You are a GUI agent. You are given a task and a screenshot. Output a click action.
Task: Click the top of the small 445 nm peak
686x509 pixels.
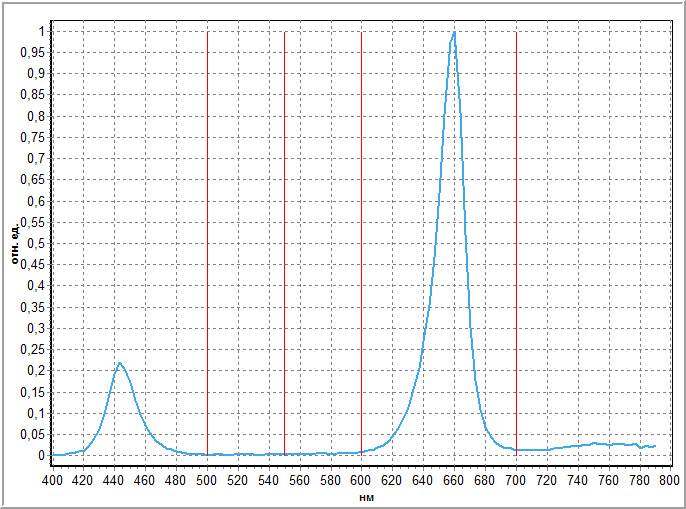tap(120, 363)
